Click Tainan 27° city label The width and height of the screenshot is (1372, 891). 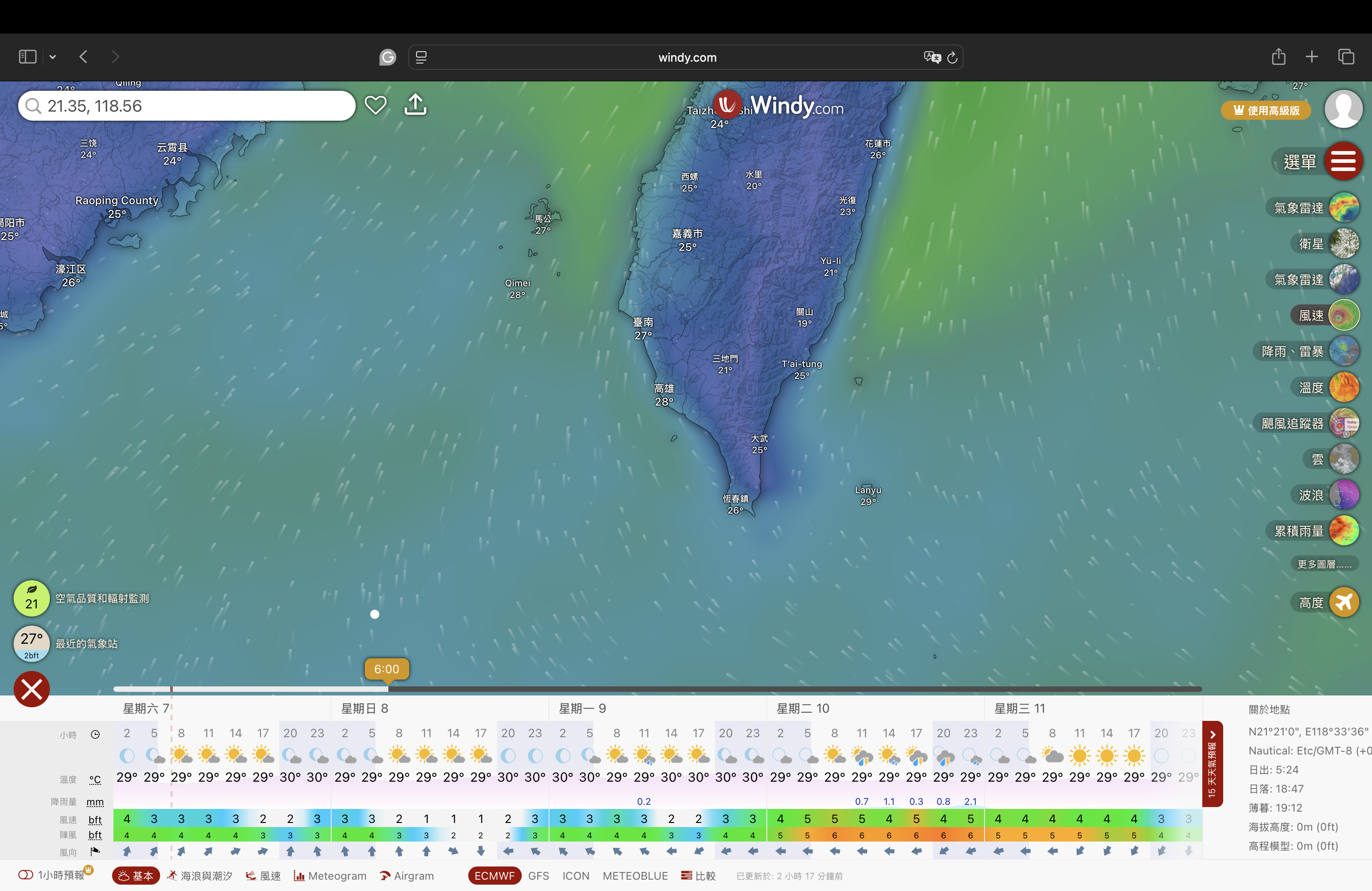click(x=643, y=328)
